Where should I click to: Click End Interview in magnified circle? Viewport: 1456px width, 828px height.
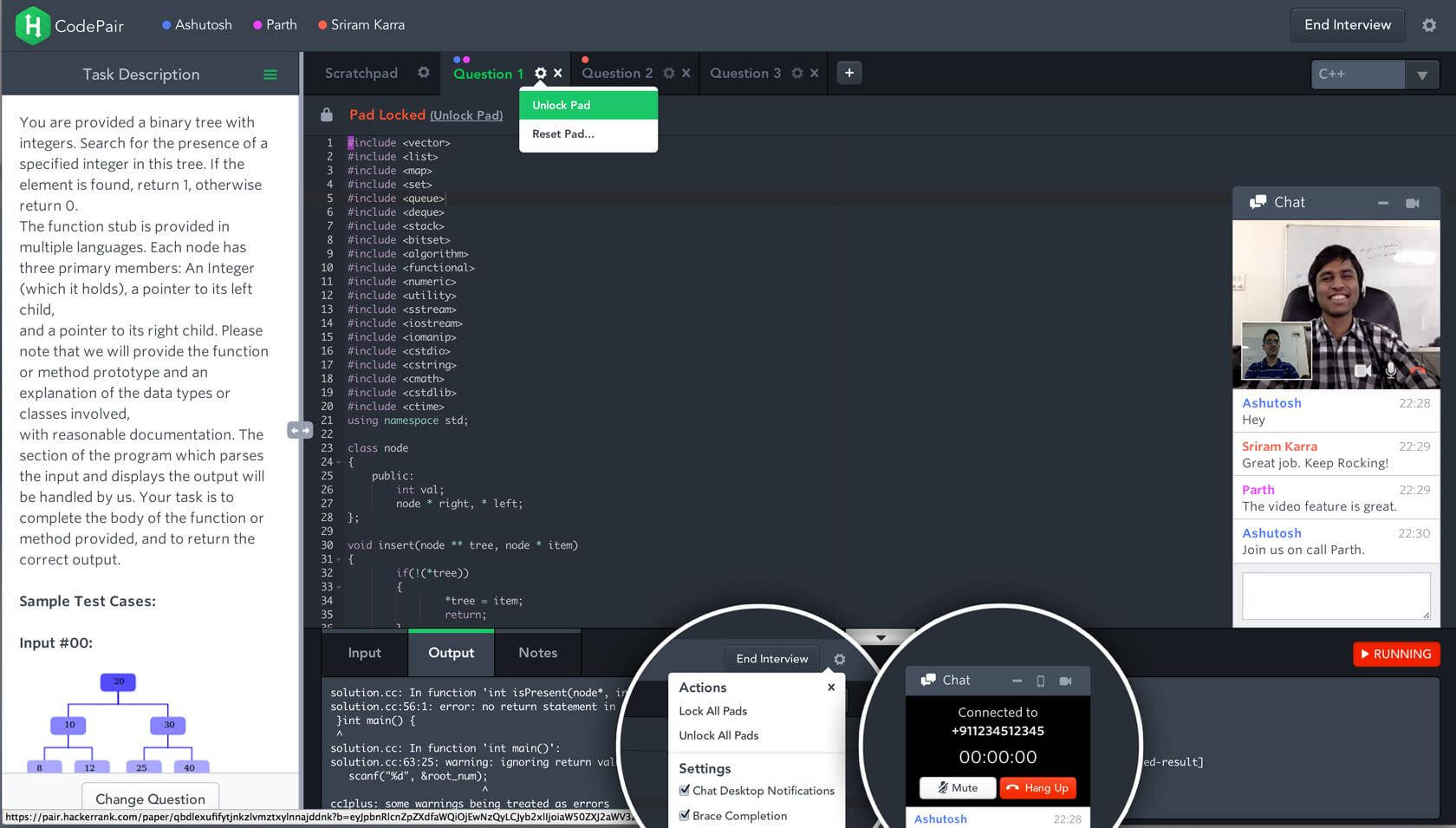(771, 659)
